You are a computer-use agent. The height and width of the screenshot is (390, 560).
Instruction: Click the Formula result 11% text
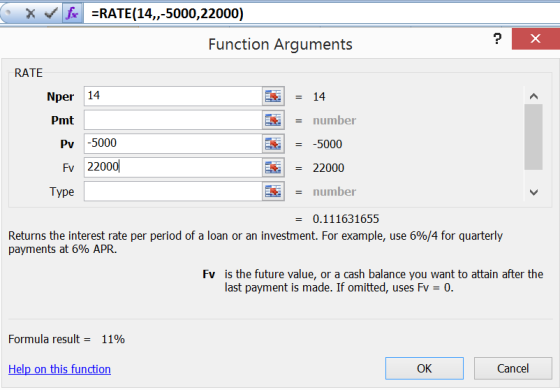point(66,339)
